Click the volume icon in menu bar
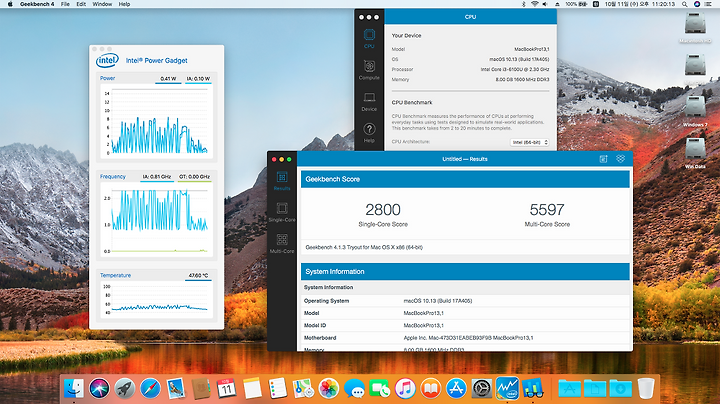Image resolution: width=720 pixels, height=404 pixels. [x=545, y=4]
